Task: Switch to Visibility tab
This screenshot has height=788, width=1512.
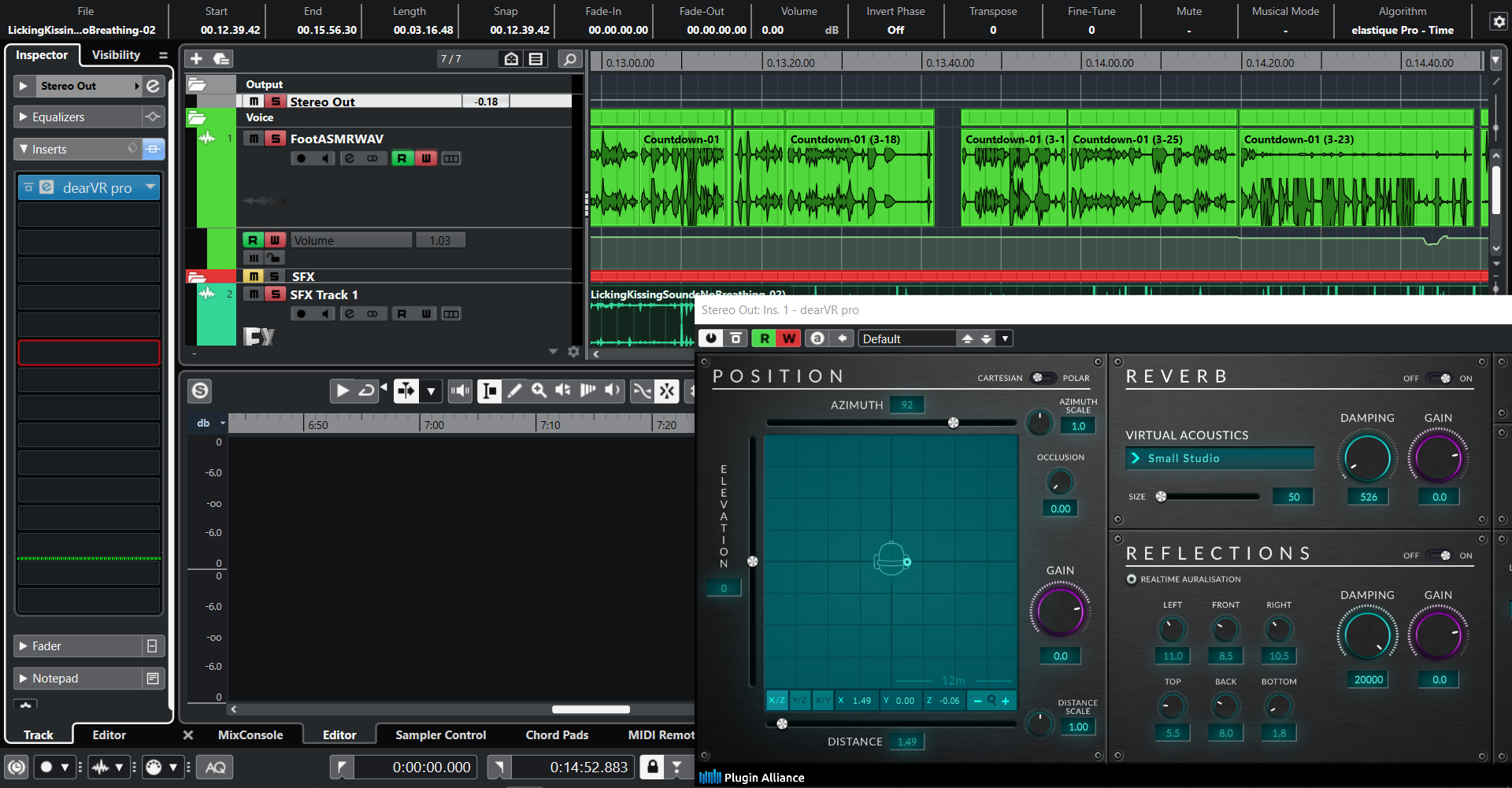Action: point(116,55)
